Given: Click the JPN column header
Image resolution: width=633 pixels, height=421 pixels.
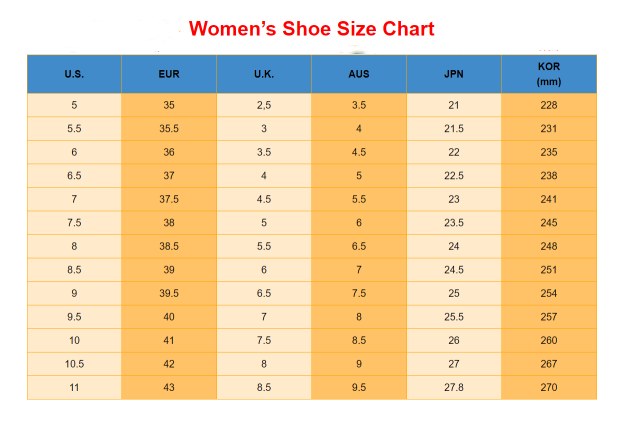Looking at the screenshot, I should coord(454,74).
